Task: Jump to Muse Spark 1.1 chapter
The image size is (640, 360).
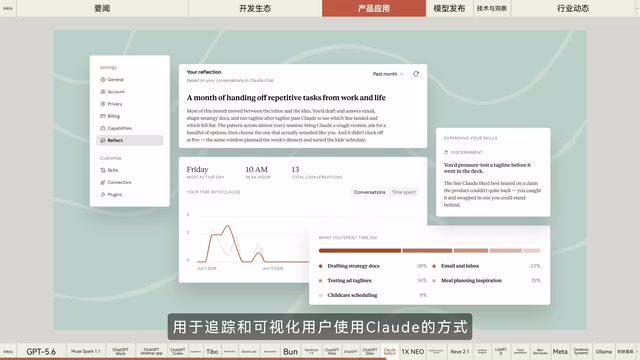Action: point(86,351)
